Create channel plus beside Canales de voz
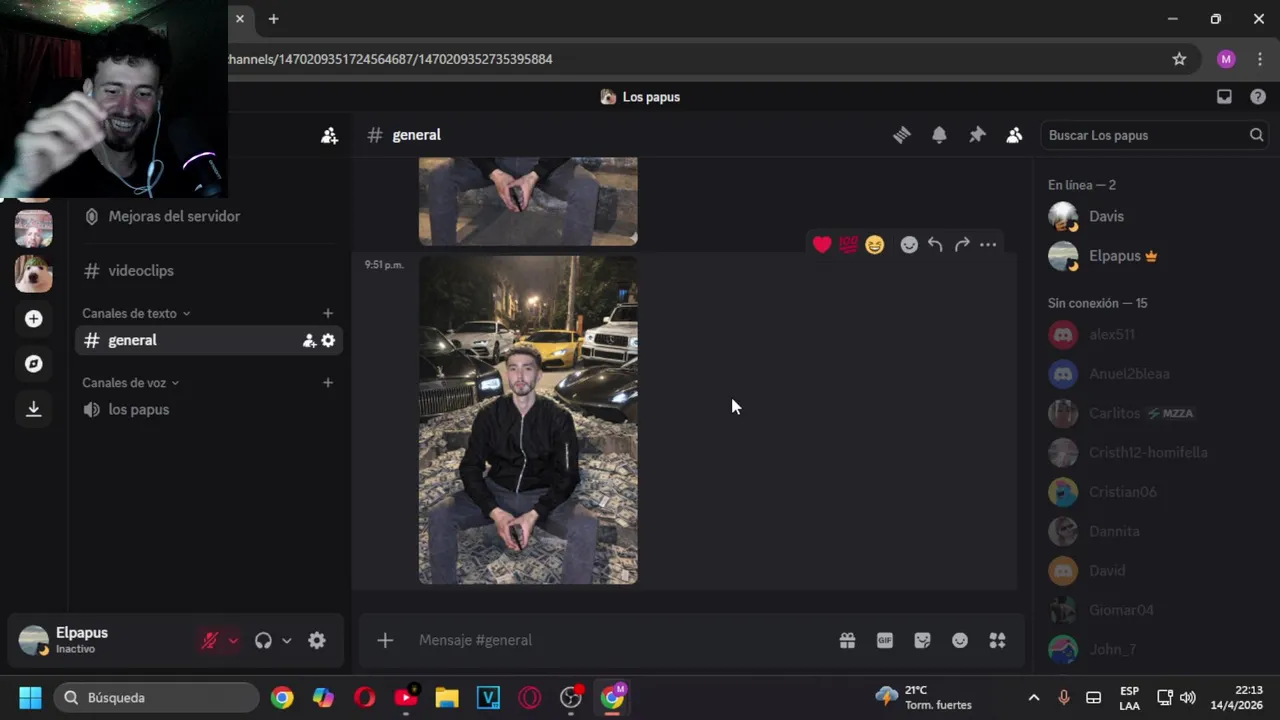Image resolution: width=1280 pixels, height=720 pixels. tap(327, 382)
